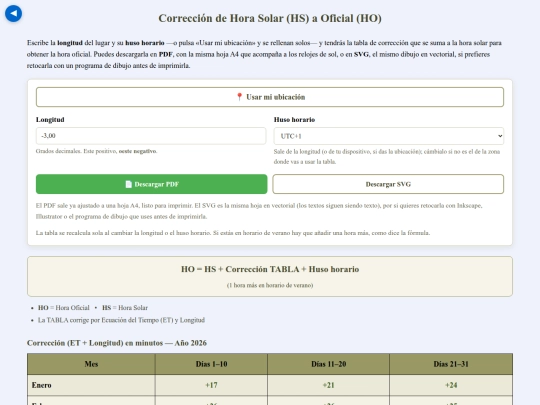The image size is (540, 405).
Task: Click the Huso horario field label
Action: [x=294, y=120]
